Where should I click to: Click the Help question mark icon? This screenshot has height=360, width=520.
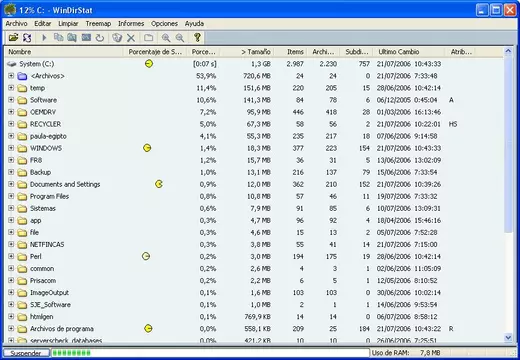(x=197, y=37)
